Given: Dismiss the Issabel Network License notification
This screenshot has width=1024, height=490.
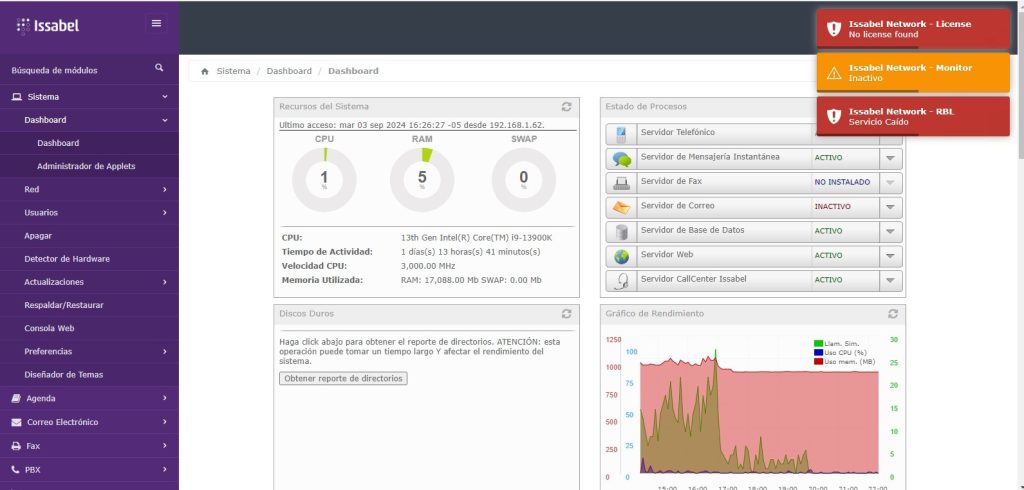Looking at the screenshot, I should [x=912, y=29].
